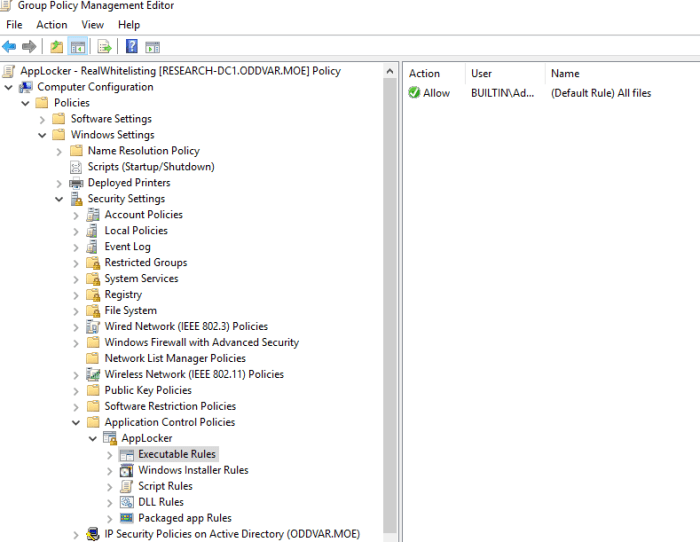Open the View menu
Image resolution: width=700 pixels, height=542 pixels.
pyautogui.click(x=92, y=24)
